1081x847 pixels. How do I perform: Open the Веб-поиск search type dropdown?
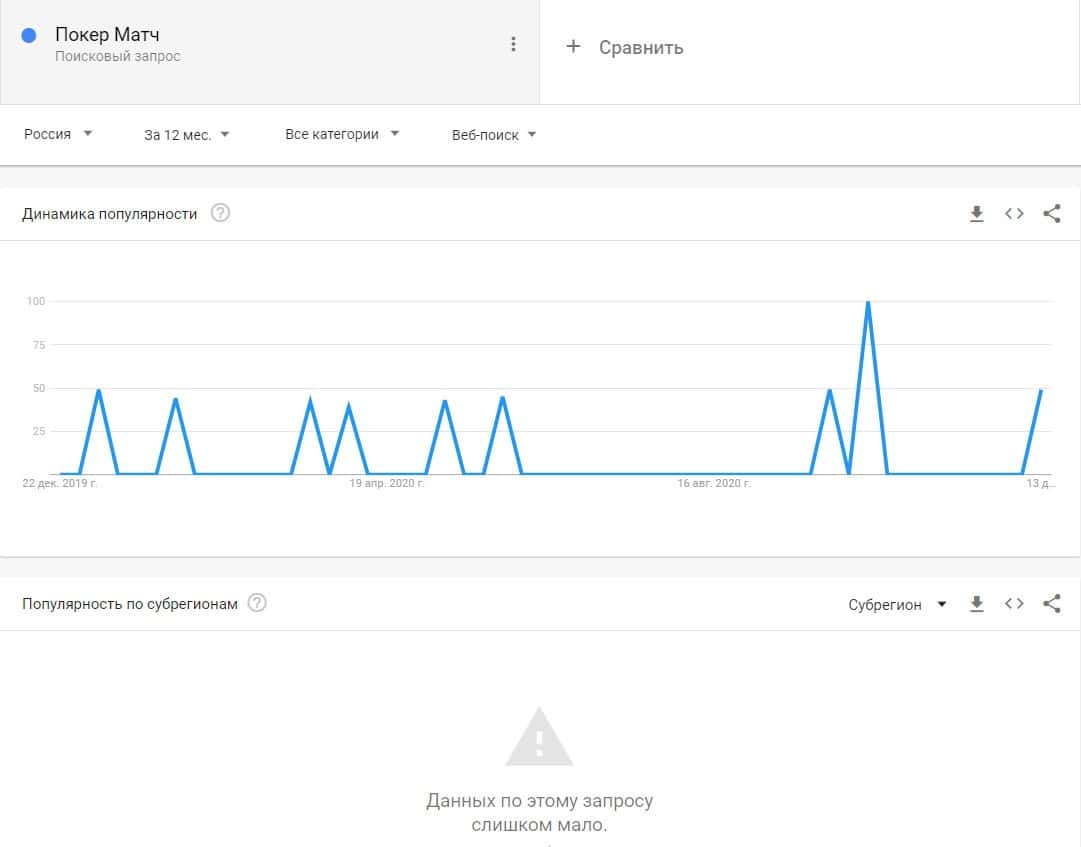pos(494,135)
